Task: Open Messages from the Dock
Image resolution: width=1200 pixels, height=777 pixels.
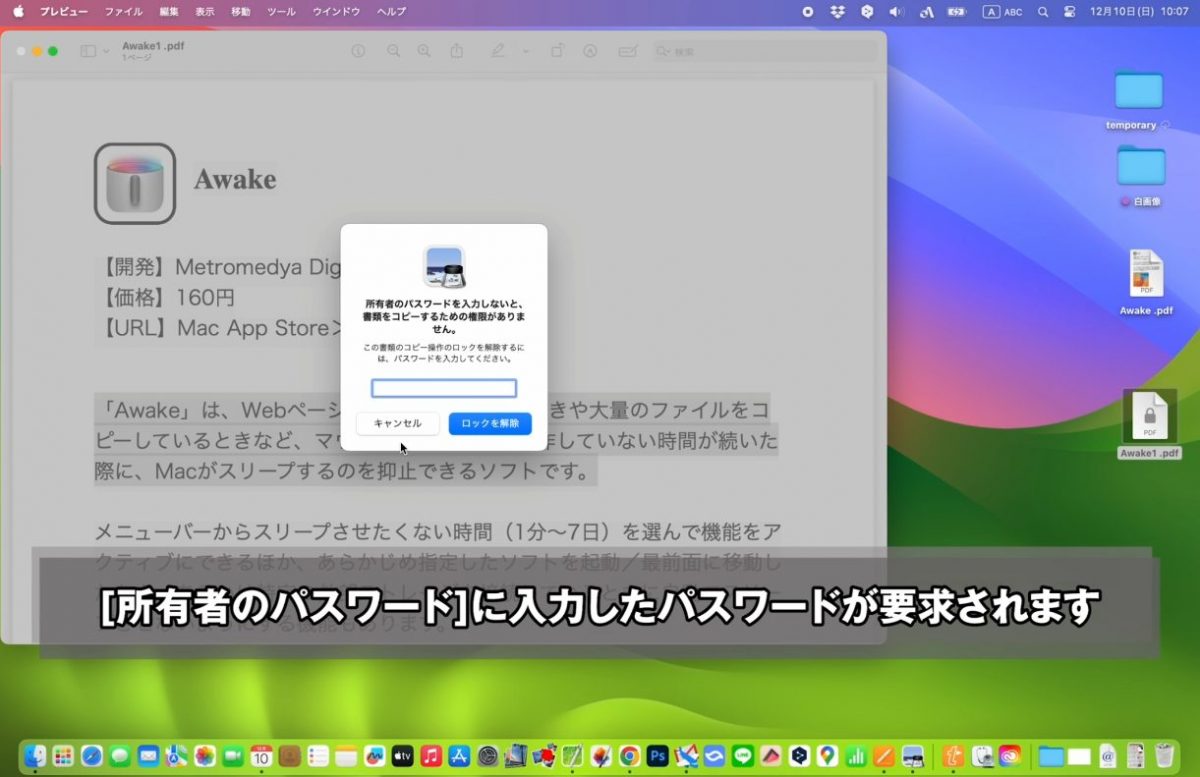Action: (x=120, y=755)
